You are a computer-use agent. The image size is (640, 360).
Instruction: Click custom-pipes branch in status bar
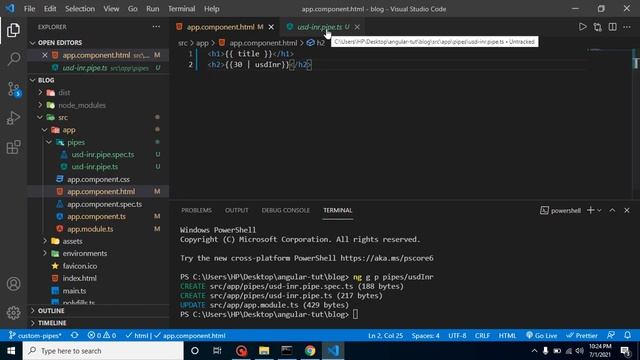click(35, 336)
